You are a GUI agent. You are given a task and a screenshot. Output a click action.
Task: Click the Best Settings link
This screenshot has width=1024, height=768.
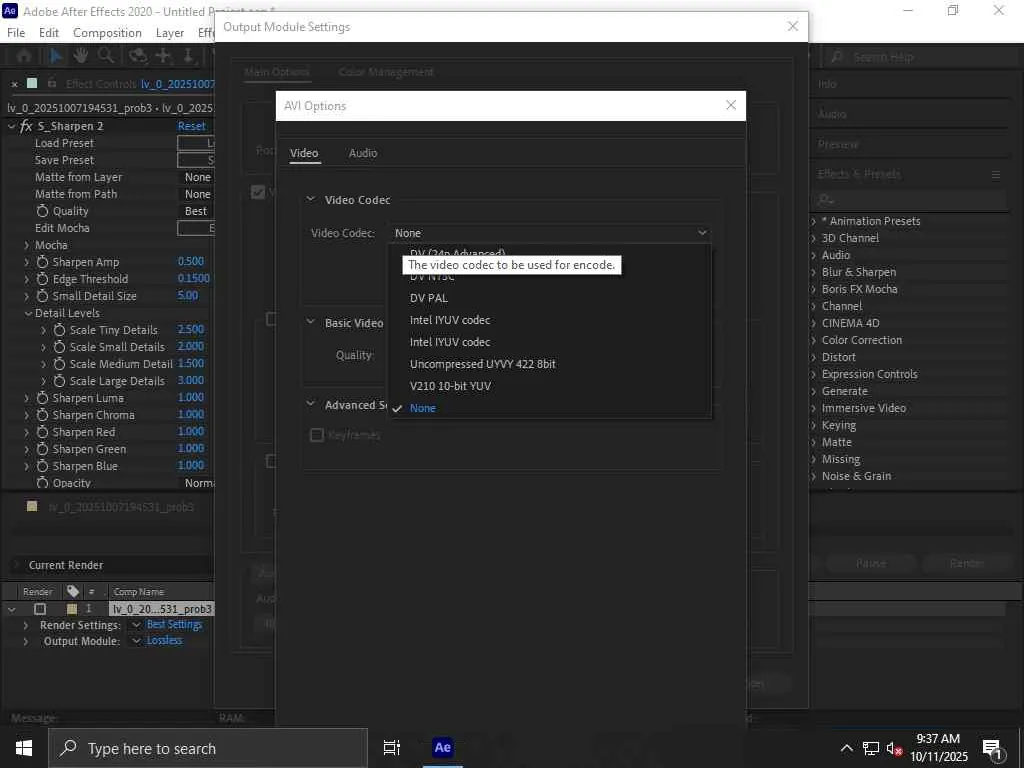(x=174, y=624)
